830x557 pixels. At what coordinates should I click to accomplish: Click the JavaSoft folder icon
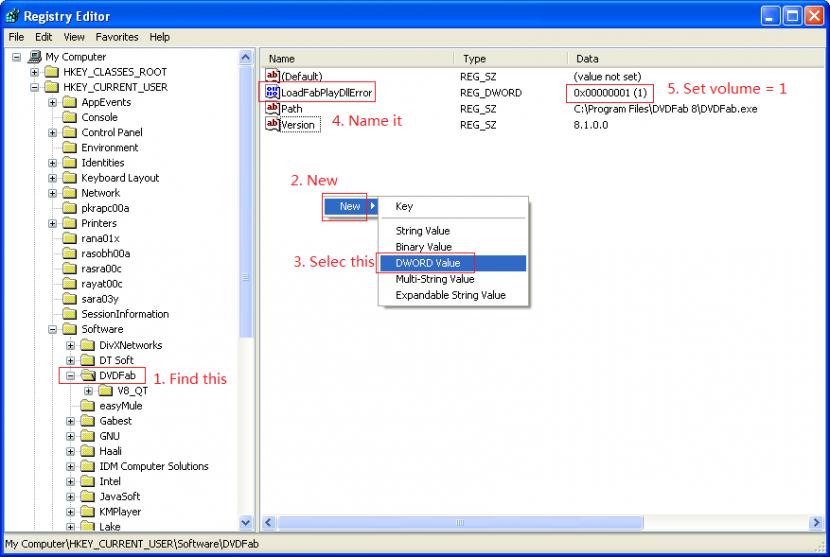click(x=88, y=497)
